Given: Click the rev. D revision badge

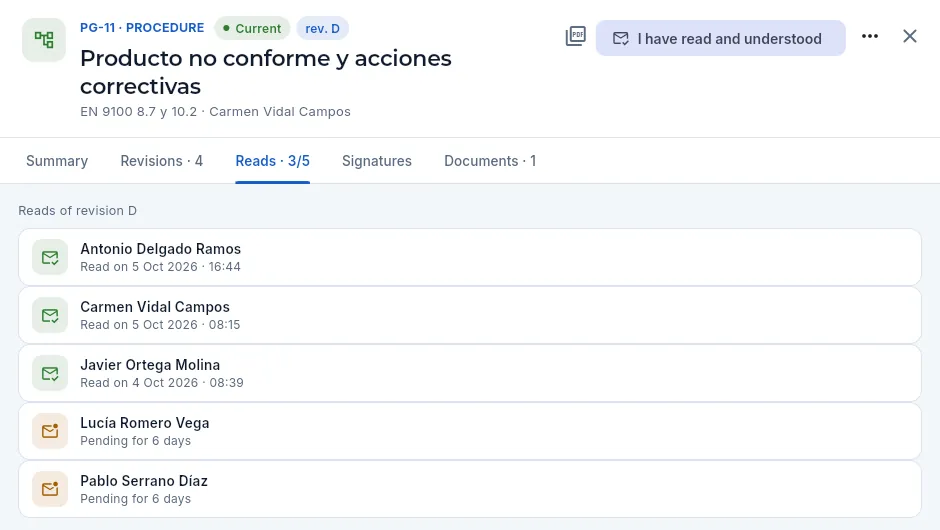Looking at the screenshot, I should pyautogui.click(x=323, y=28).
